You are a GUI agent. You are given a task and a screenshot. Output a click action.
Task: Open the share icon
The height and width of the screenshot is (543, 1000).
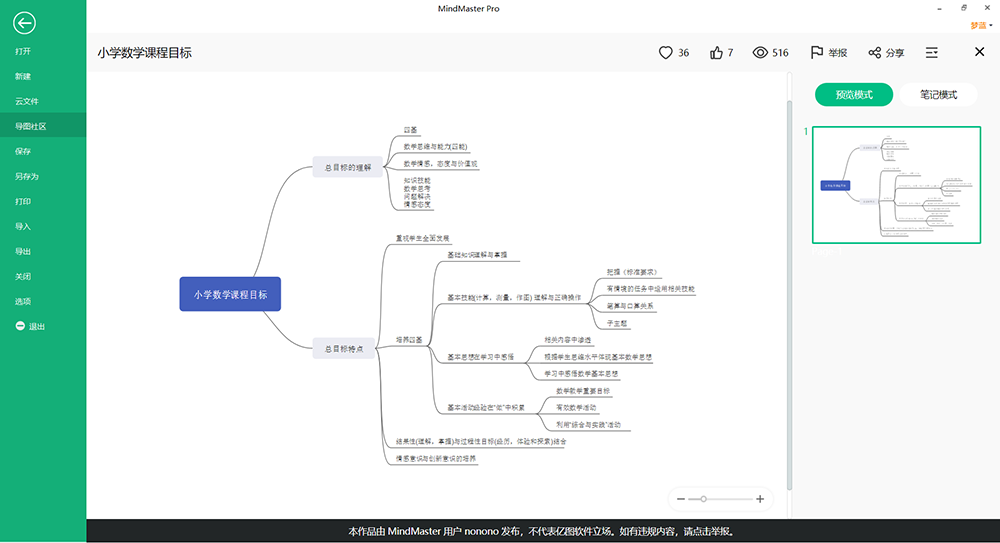[874, 53]
